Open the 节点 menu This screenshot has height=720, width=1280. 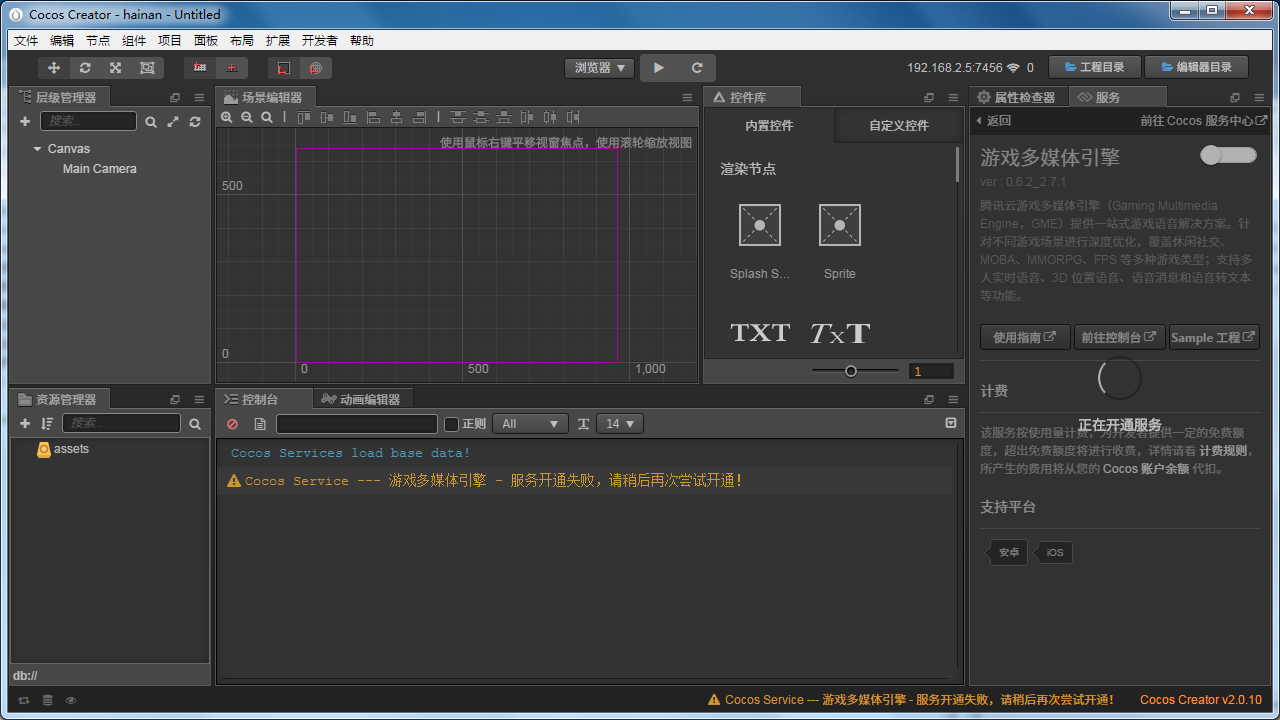tap(98, 41)
